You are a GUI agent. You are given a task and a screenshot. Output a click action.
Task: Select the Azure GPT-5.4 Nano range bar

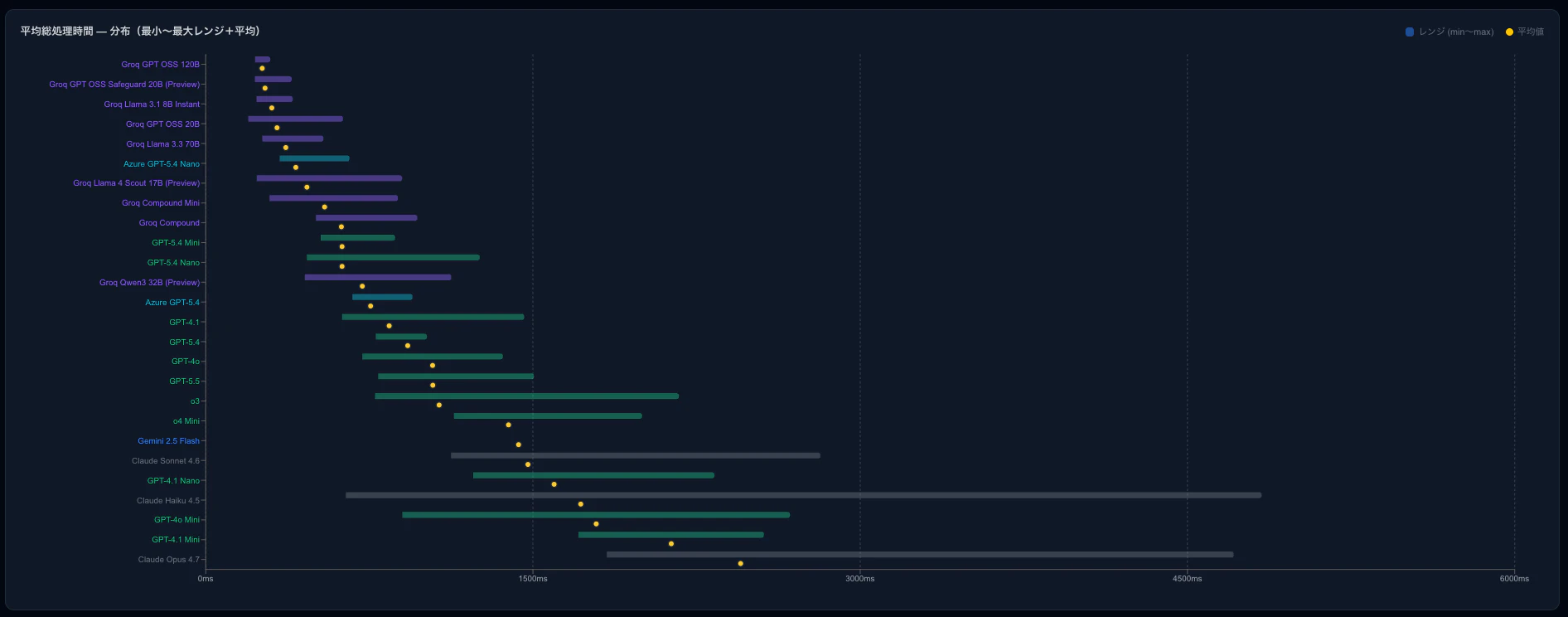point(314,158)
